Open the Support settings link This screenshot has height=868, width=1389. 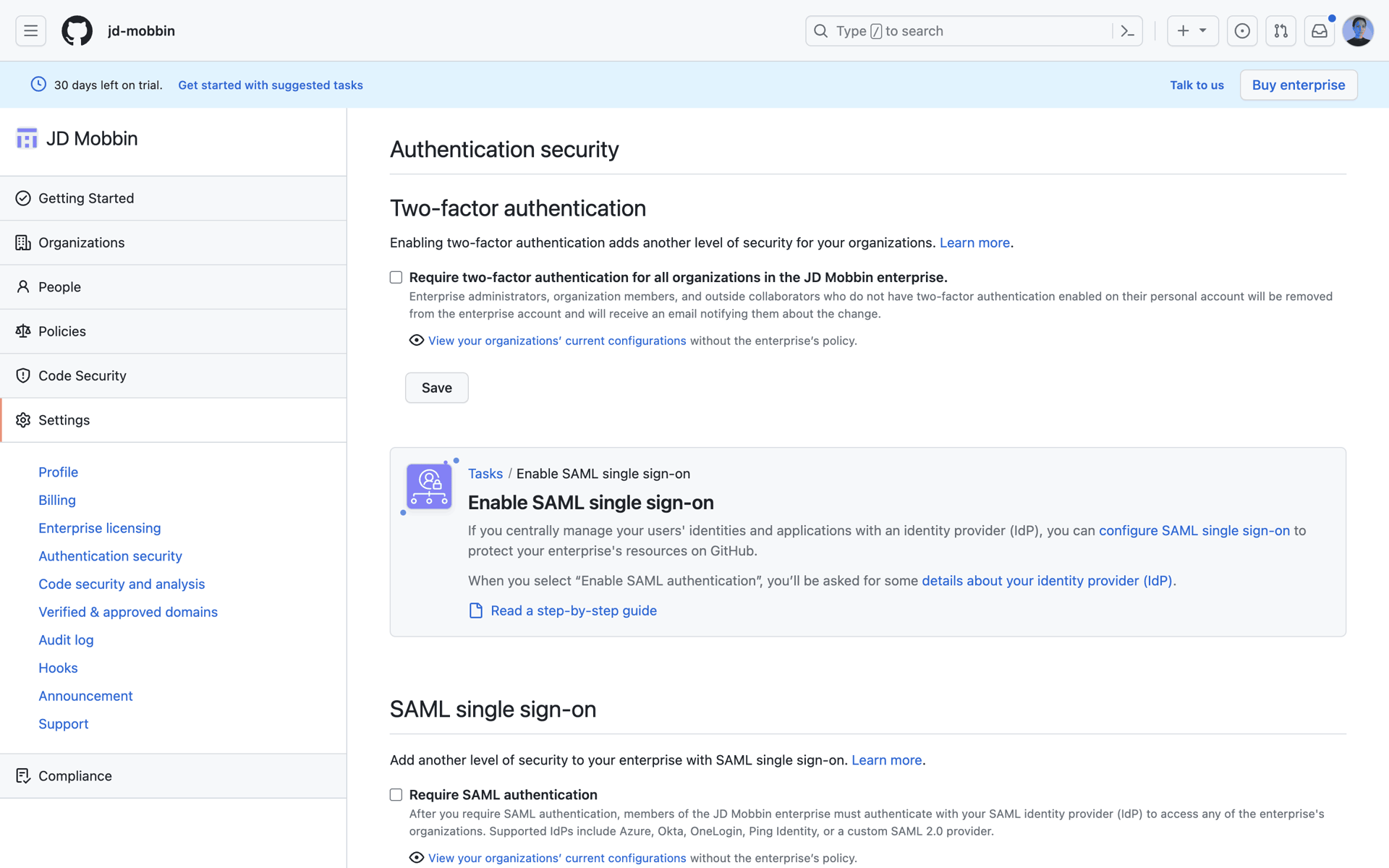(x=64, y=724)
